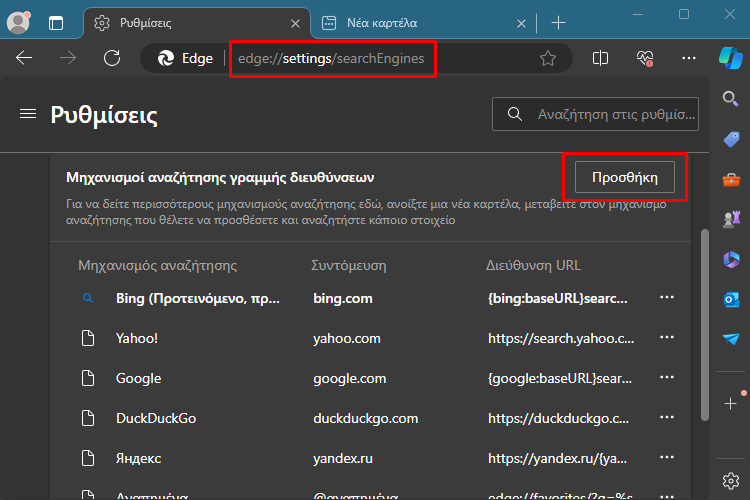
Task: Open sidebar settings gear icon
Action: pyautogui.click(x=731, y=481)
